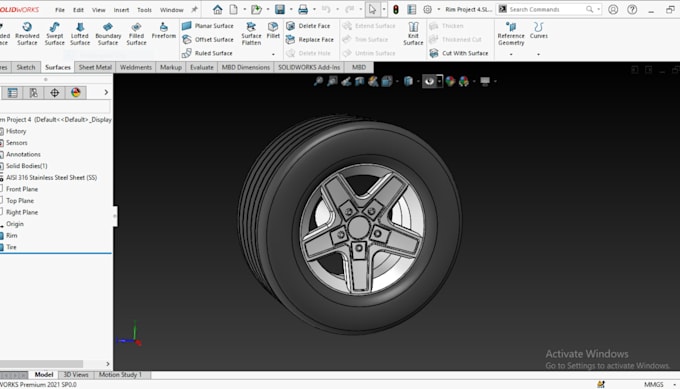The image size is (680, 389).
Task: Click the Planar Surface tool
Action: click(208, 26)
